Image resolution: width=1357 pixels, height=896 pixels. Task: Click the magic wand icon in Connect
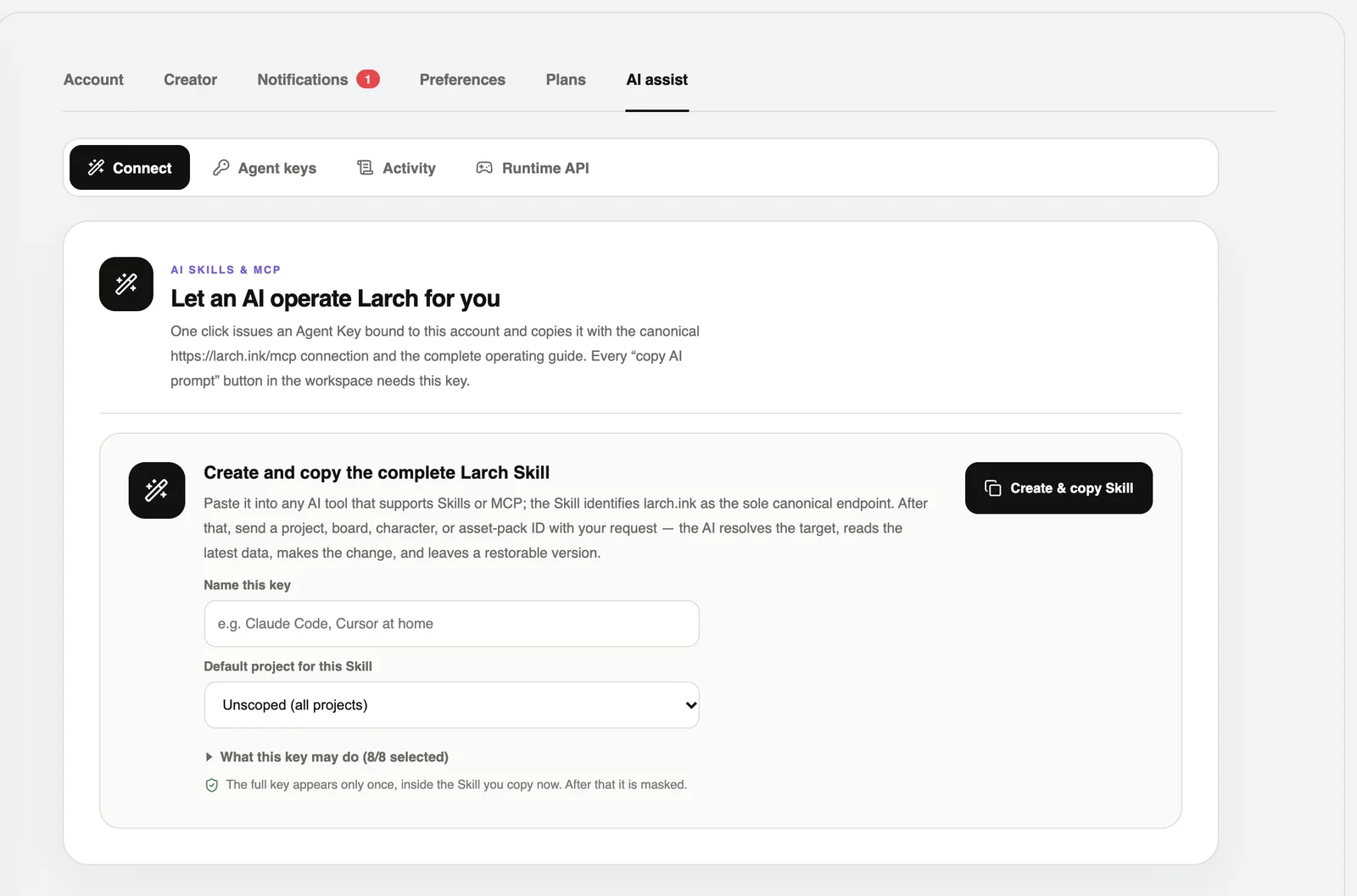[x=97, y=167]
